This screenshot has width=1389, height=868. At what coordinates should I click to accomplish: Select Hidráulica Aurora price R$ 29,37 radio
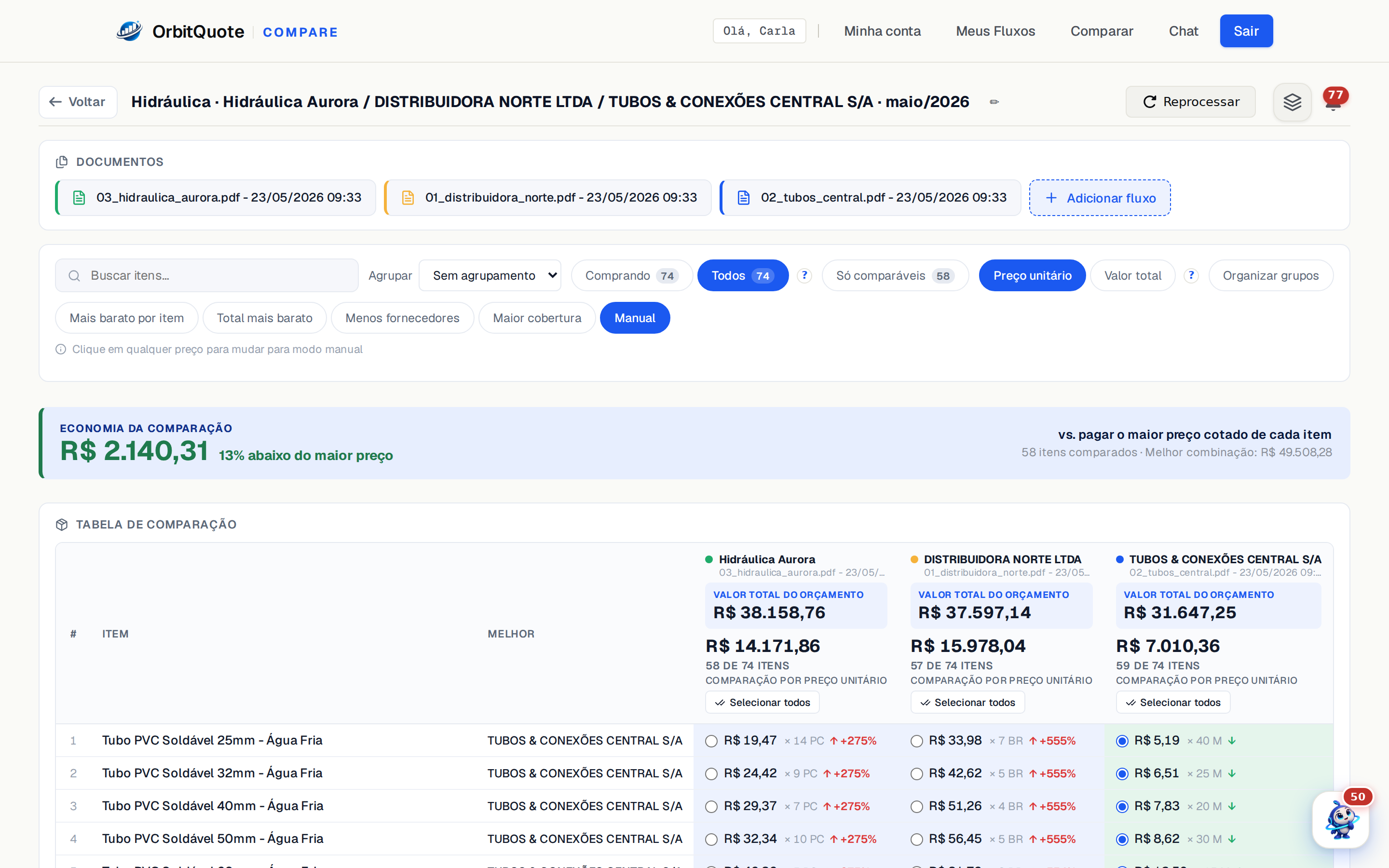712,807
